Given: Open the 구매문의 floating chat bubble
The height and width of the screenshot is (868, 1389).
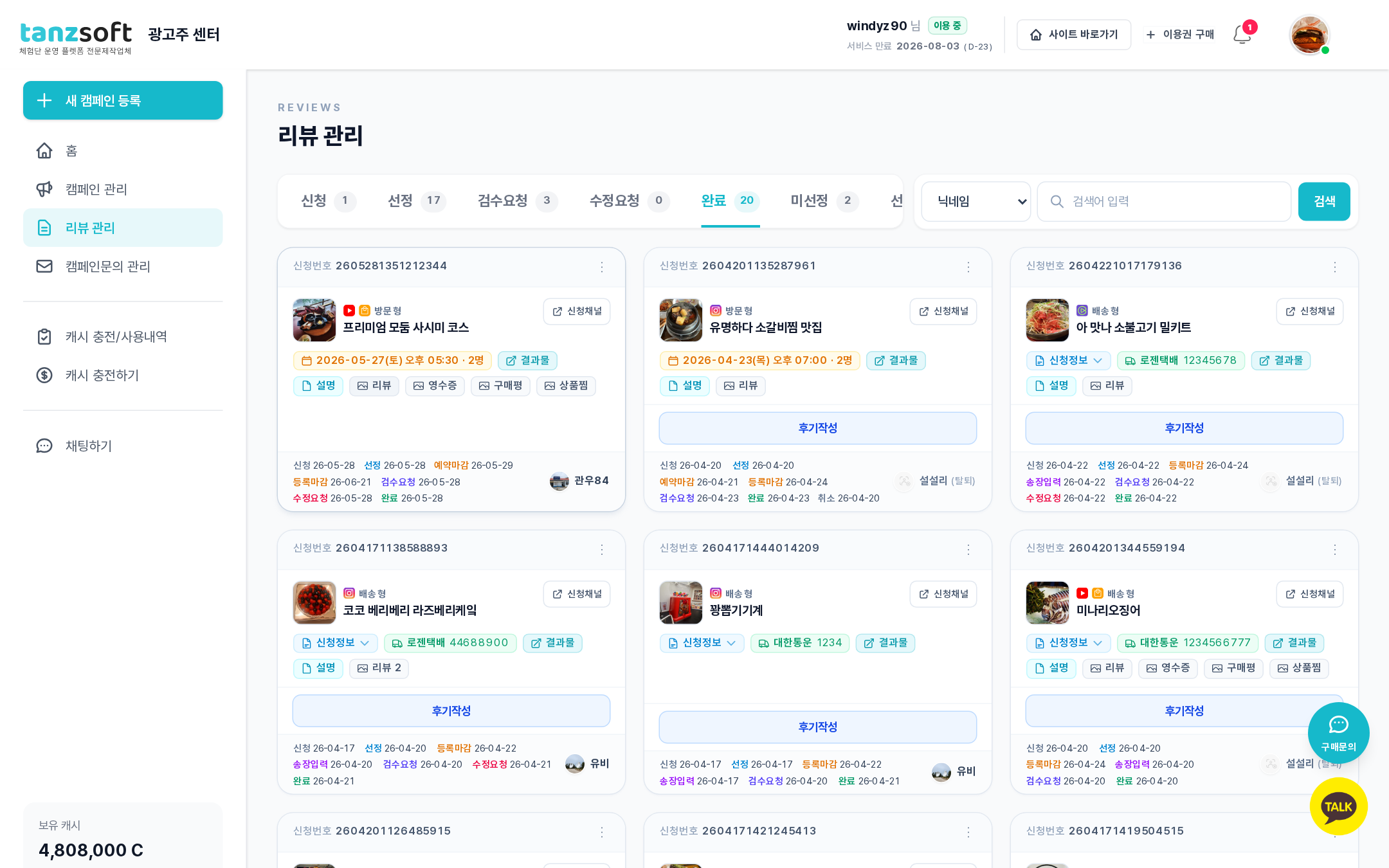Looking at the screenshot, I should coord(1338,732).
